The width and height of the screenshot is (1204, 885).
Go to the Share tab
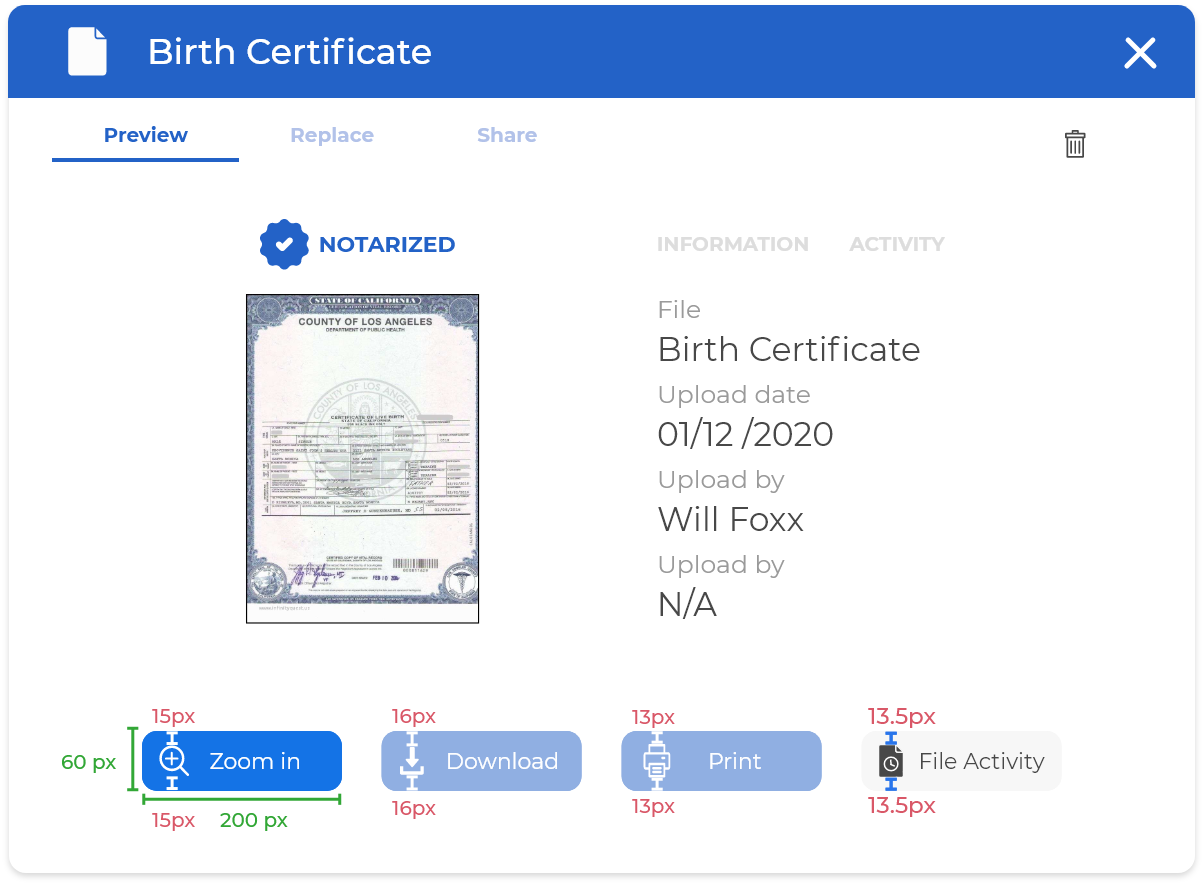point(507,136)
